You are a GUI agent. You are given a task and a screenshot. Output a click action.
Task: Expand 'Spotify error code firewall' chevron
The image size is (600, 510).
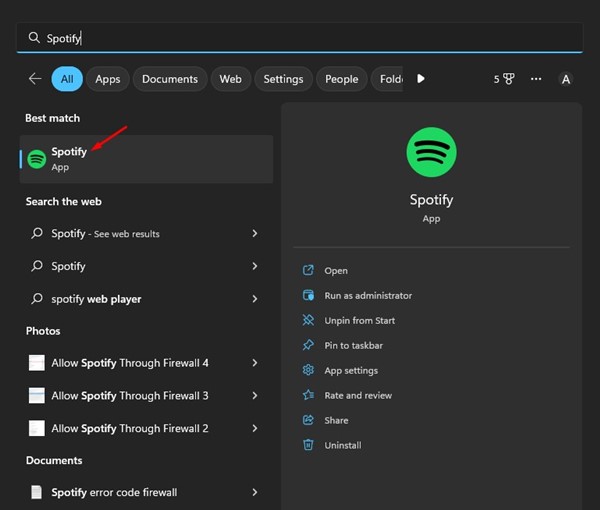click(255, 492)
